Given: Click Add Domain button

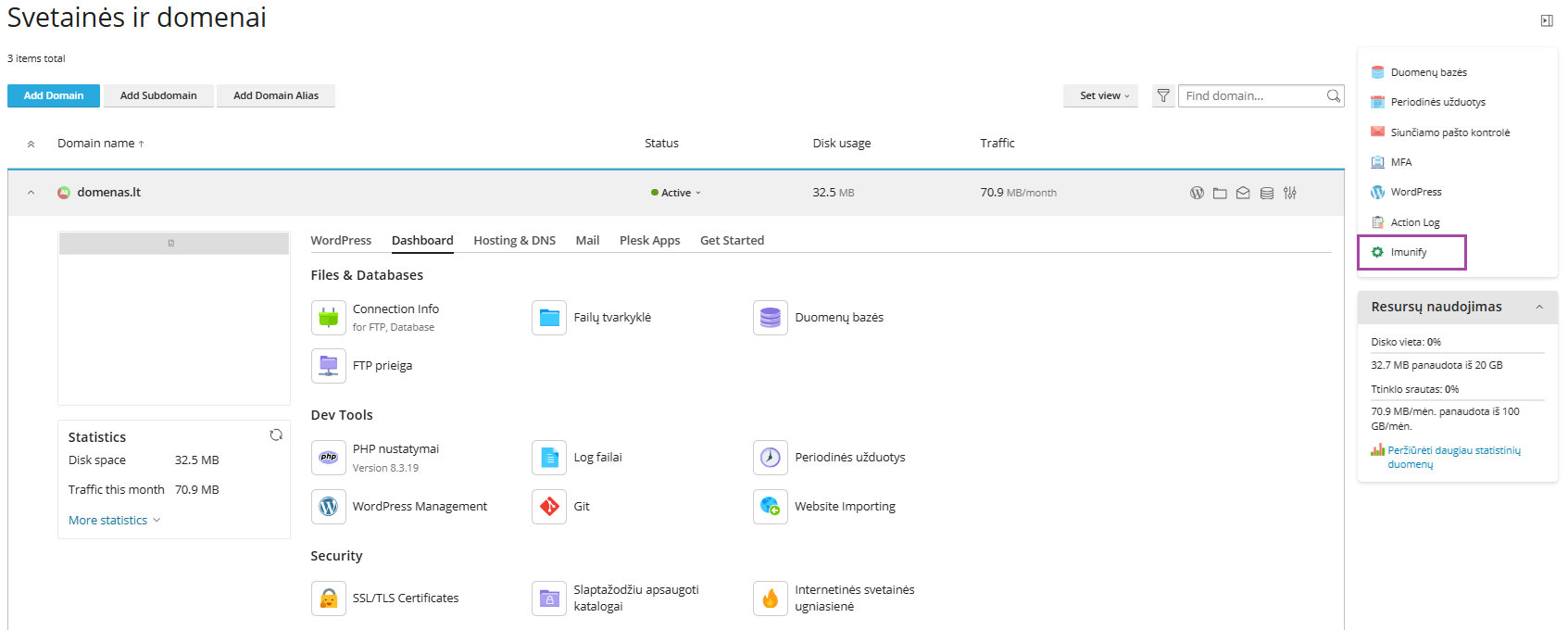Looking at the screenshot, I should (54, 95).
